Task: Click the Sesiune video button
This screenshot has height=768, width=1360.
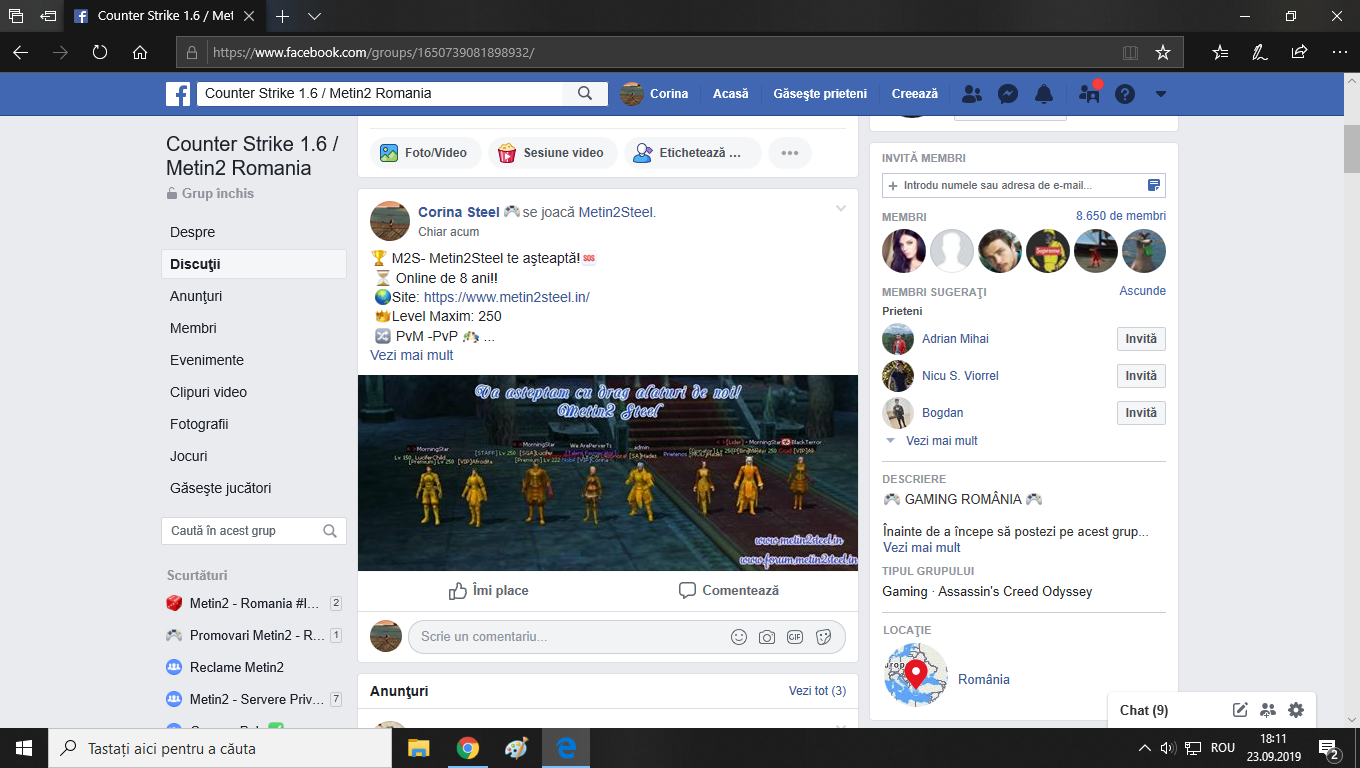Action: point(553,153)
